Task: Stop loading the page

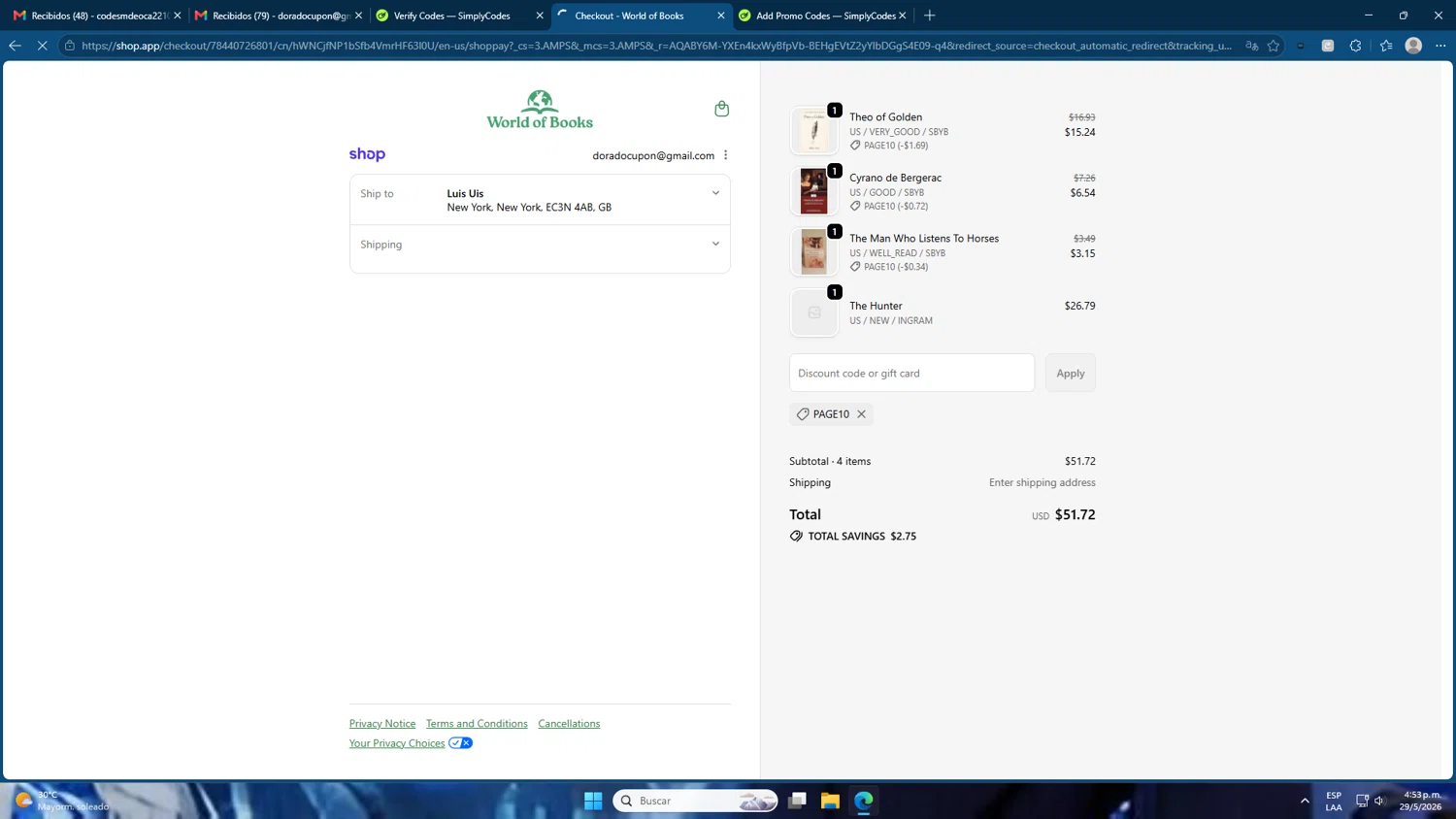Action: tap(42, 46)
